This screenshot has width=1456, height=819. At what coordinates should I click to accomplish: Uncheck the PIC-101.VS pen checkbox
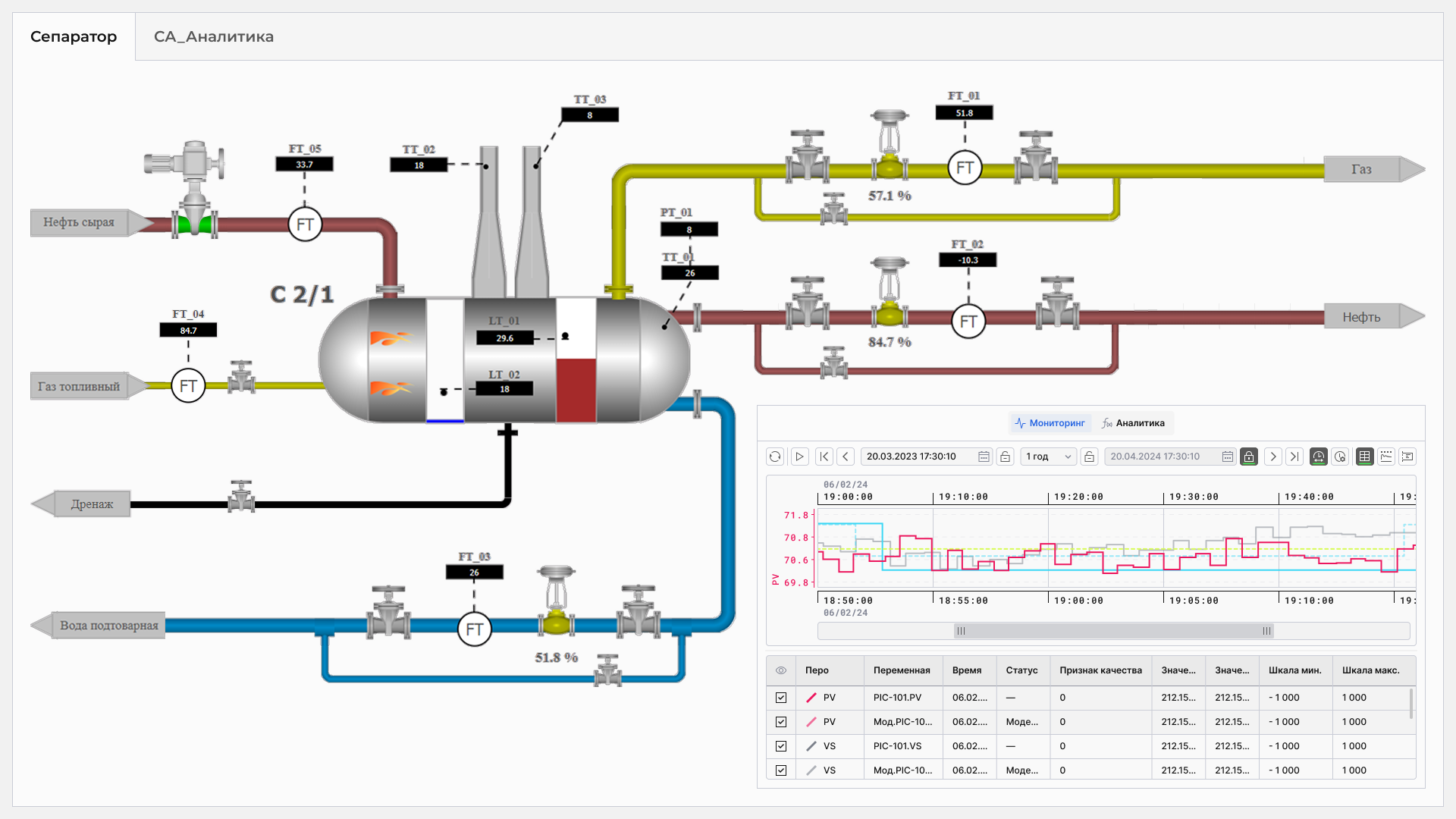point(781,746)
